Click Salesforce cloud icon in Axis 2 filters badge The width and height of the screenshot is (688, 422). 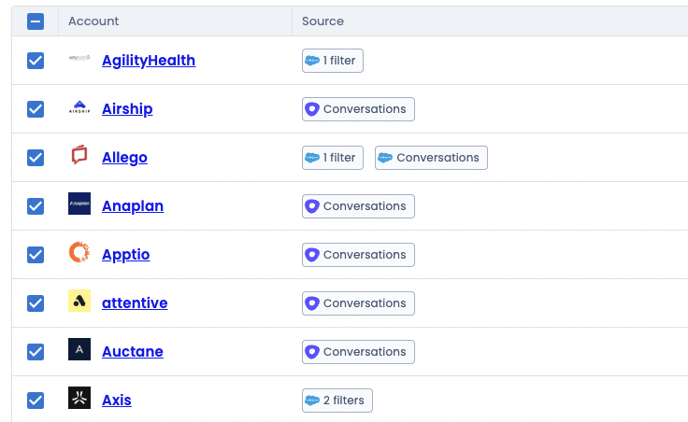(x=312, y=400)
